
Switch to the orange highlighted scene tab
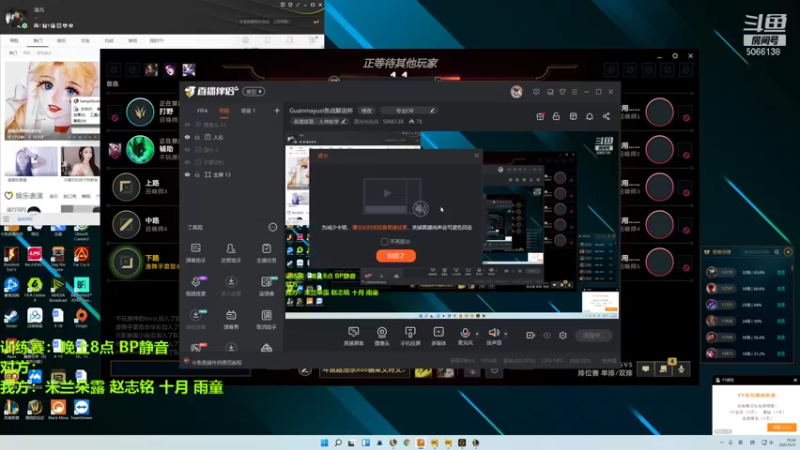[224, 111]
